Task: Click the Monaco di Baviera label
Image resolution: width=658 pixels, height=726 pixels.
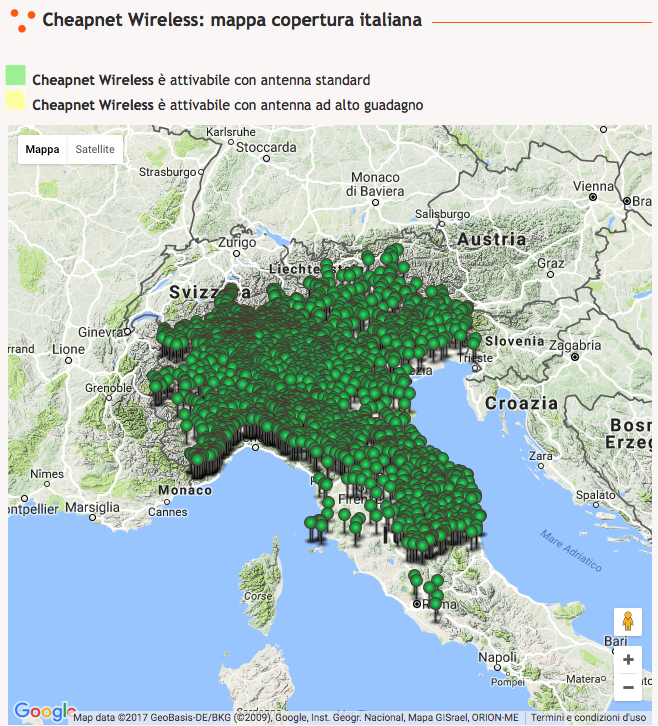Action: (x=375, y=184)
